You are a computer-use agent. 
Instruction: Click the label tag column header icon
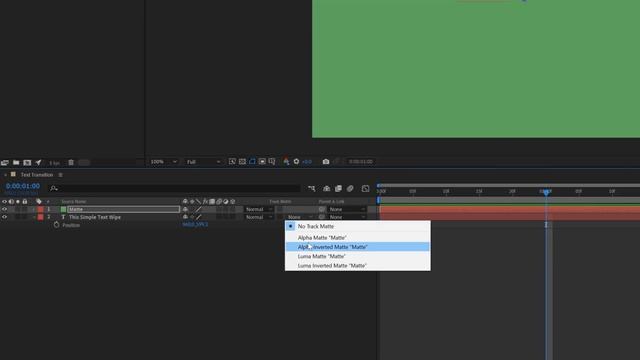click(x=39, y=202)
